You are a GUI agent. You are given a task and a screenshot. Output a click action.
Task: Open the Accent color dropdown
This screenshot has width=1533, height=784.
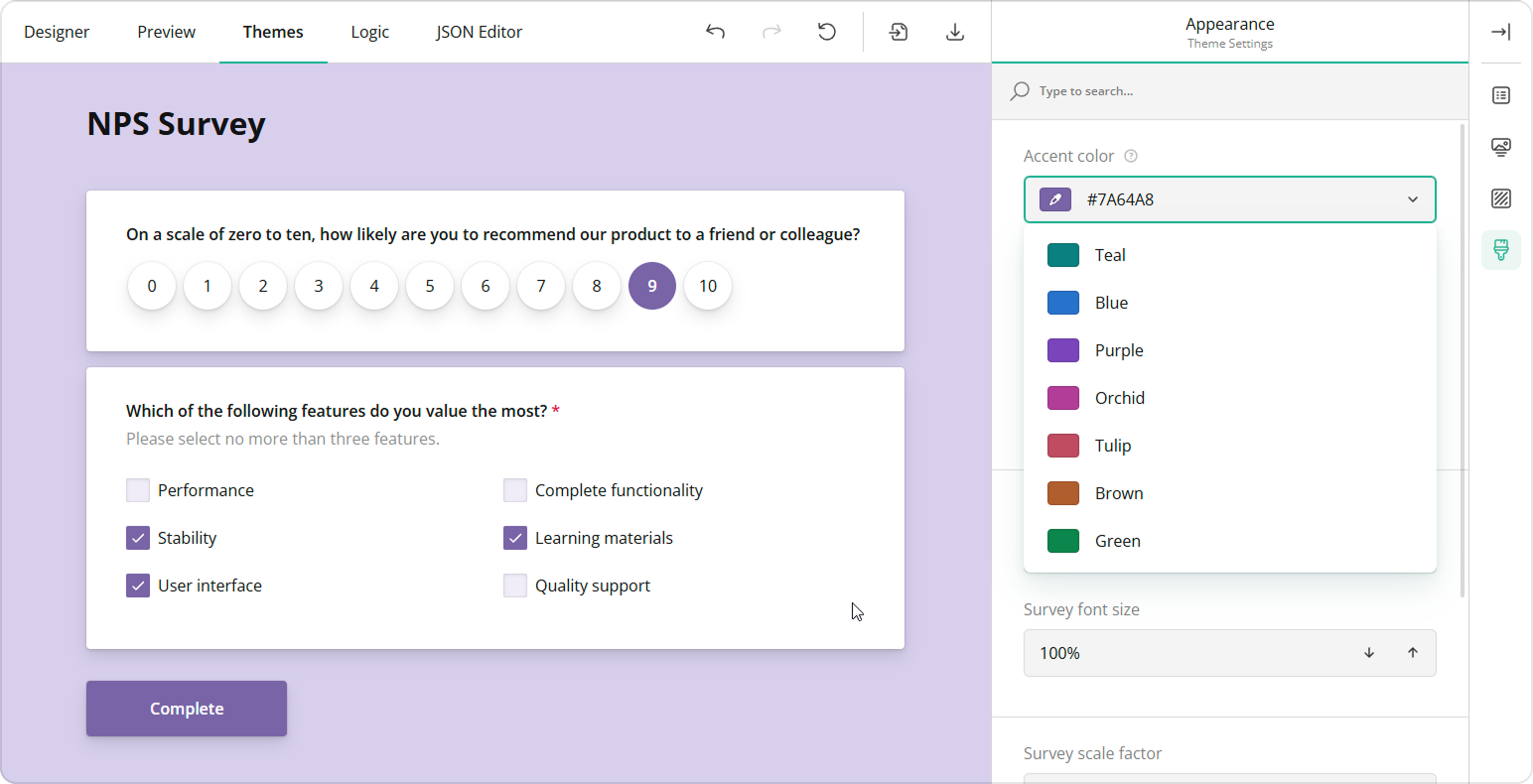point(1412,199)
